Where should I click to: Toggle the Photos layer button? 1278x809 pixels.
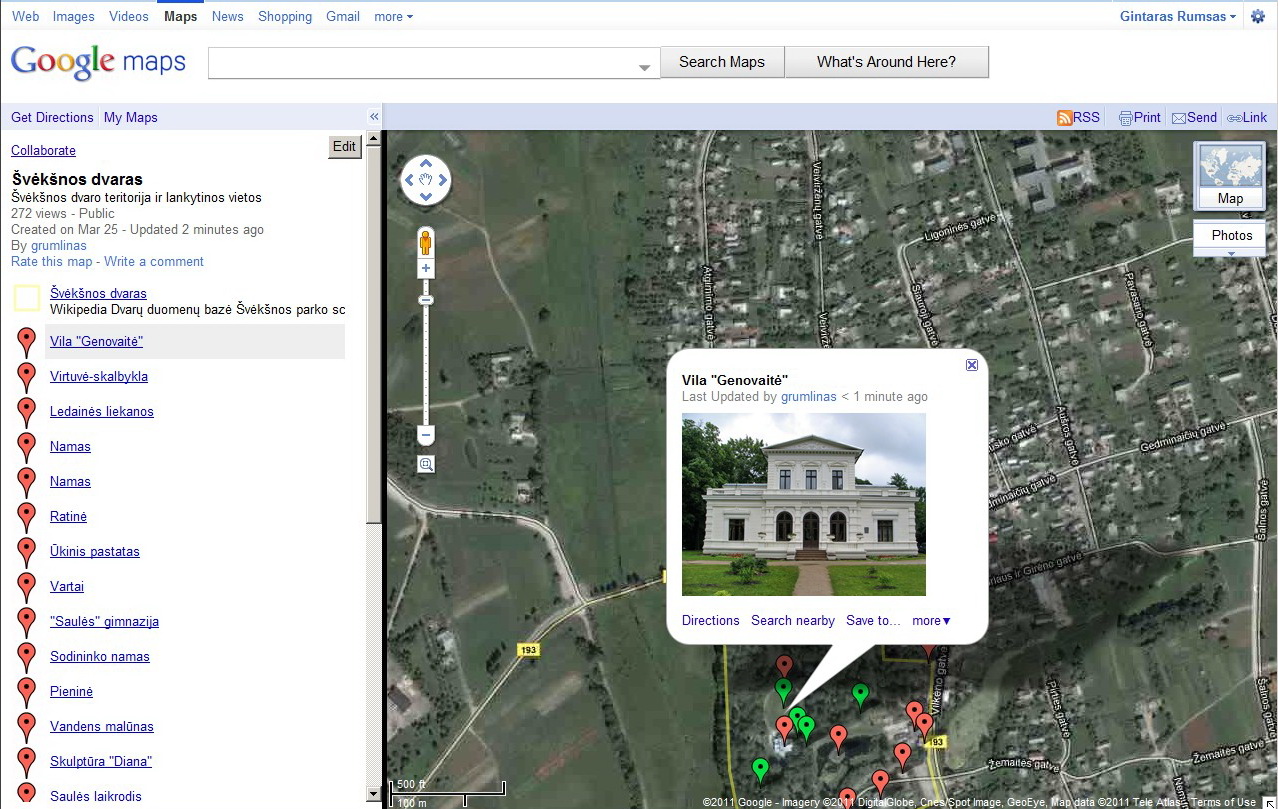click(1231, 236)
